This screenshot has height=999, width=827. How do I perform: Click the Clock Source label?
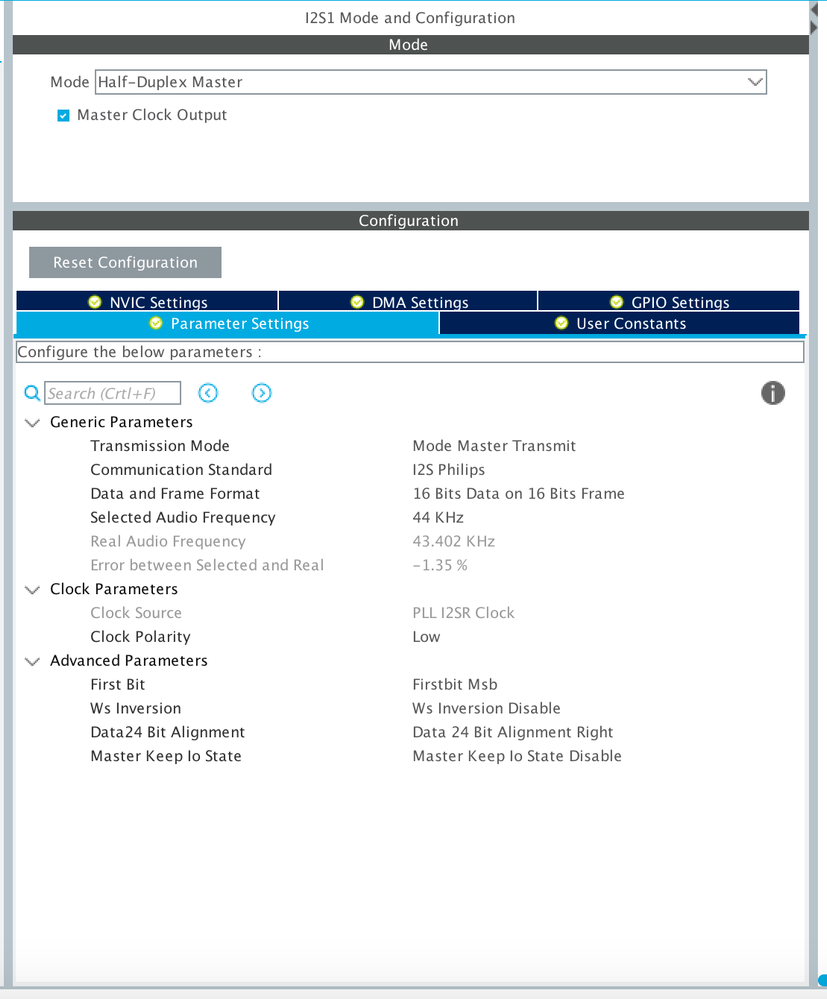[x=136, y=613]
